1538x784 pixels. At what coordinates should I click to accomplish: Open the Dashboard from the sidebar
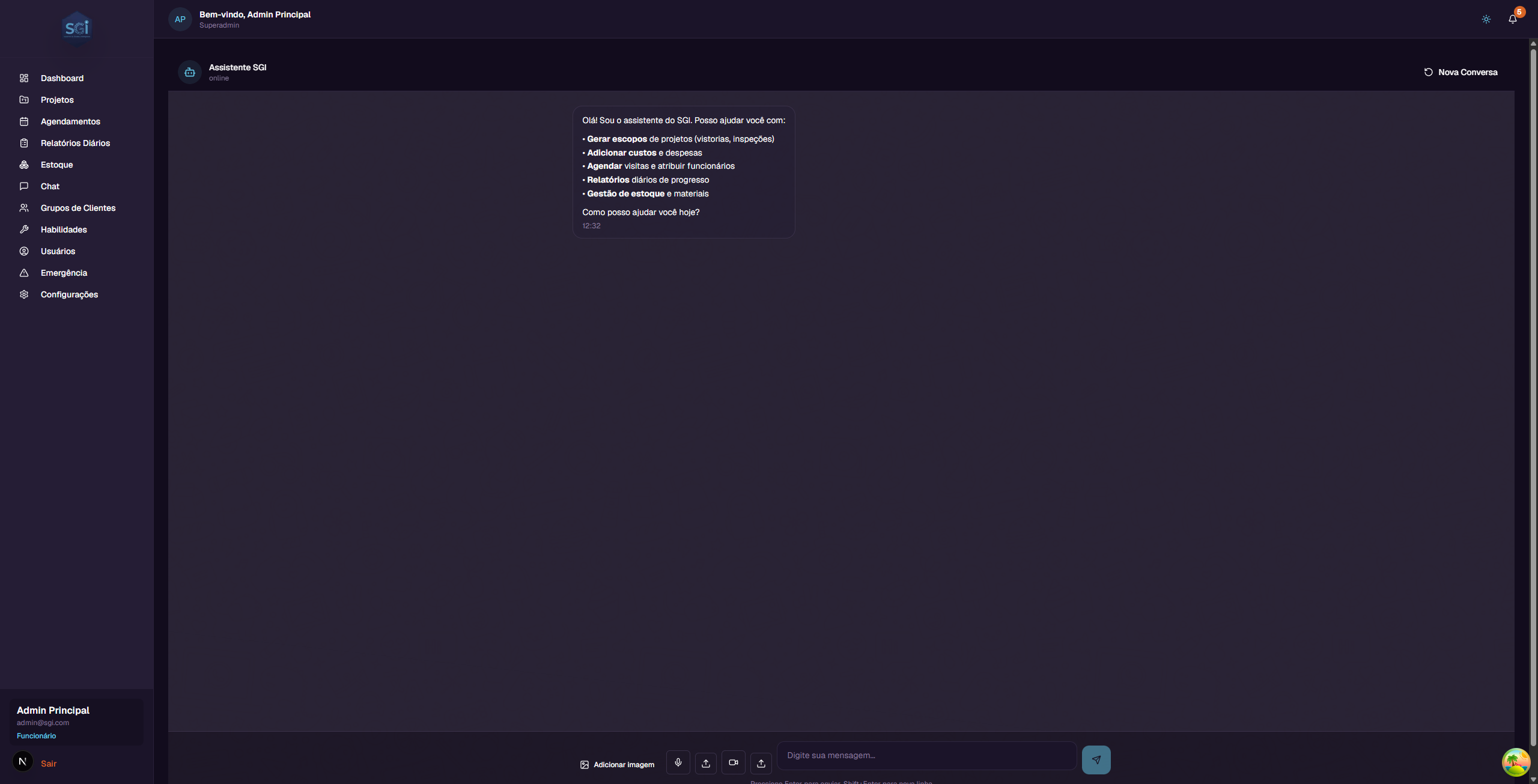pyautogui.click(x=61, y=78)
